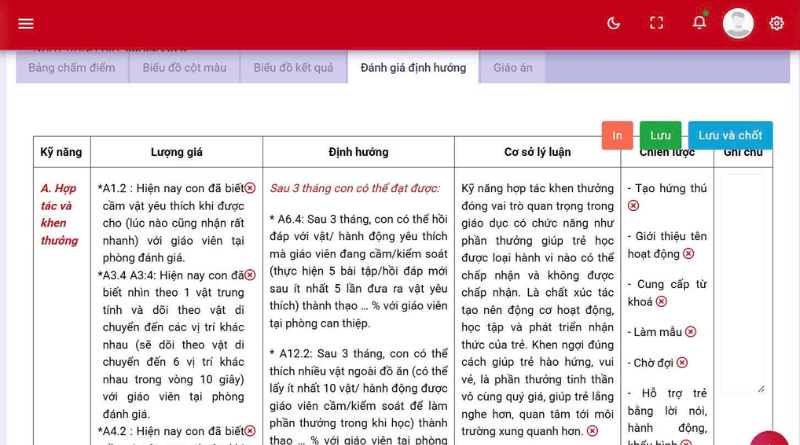
Task: Open settings gear icon
Action: click(777, 23)
